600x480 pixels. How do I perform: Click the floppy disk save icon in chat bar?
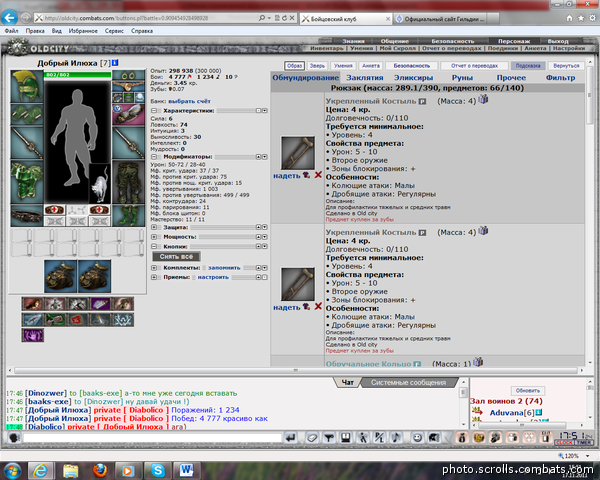coord(346,438)
